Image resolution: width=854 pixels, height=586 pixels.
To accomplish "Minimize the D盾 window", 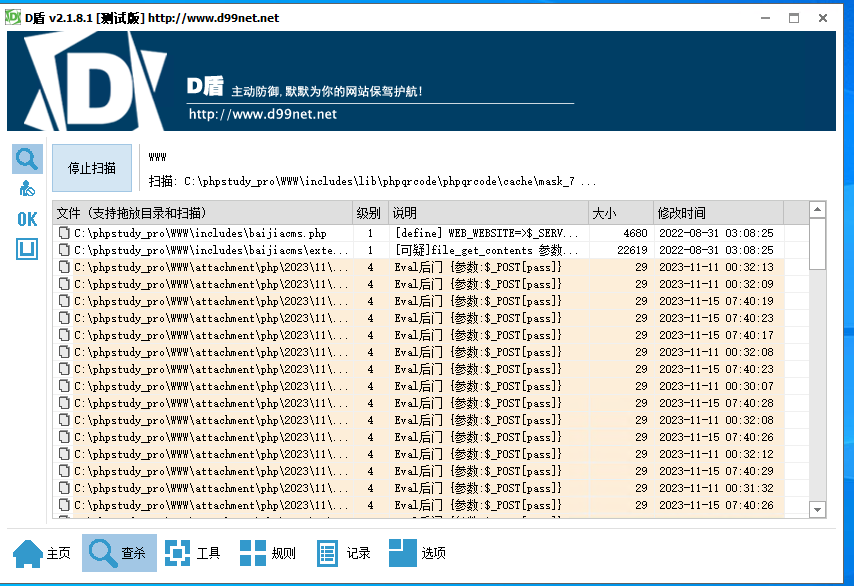I will 765,18.
